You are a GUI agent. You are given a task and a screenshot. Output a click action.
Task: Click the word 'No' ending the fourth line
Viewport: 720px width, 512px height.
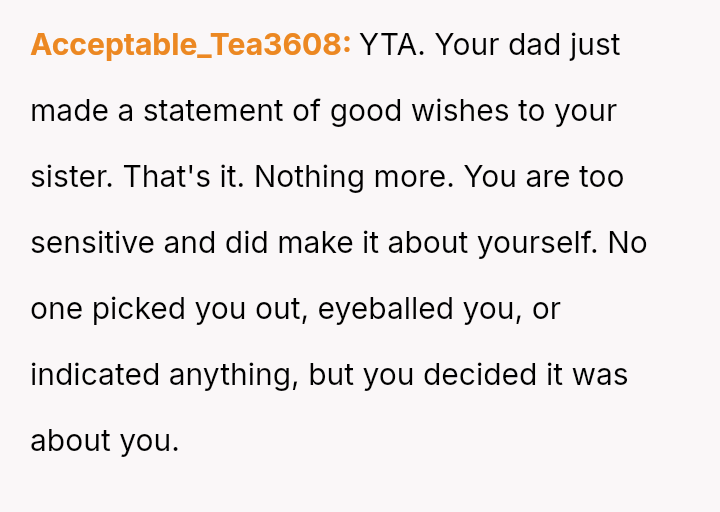(x=627, y=243)
